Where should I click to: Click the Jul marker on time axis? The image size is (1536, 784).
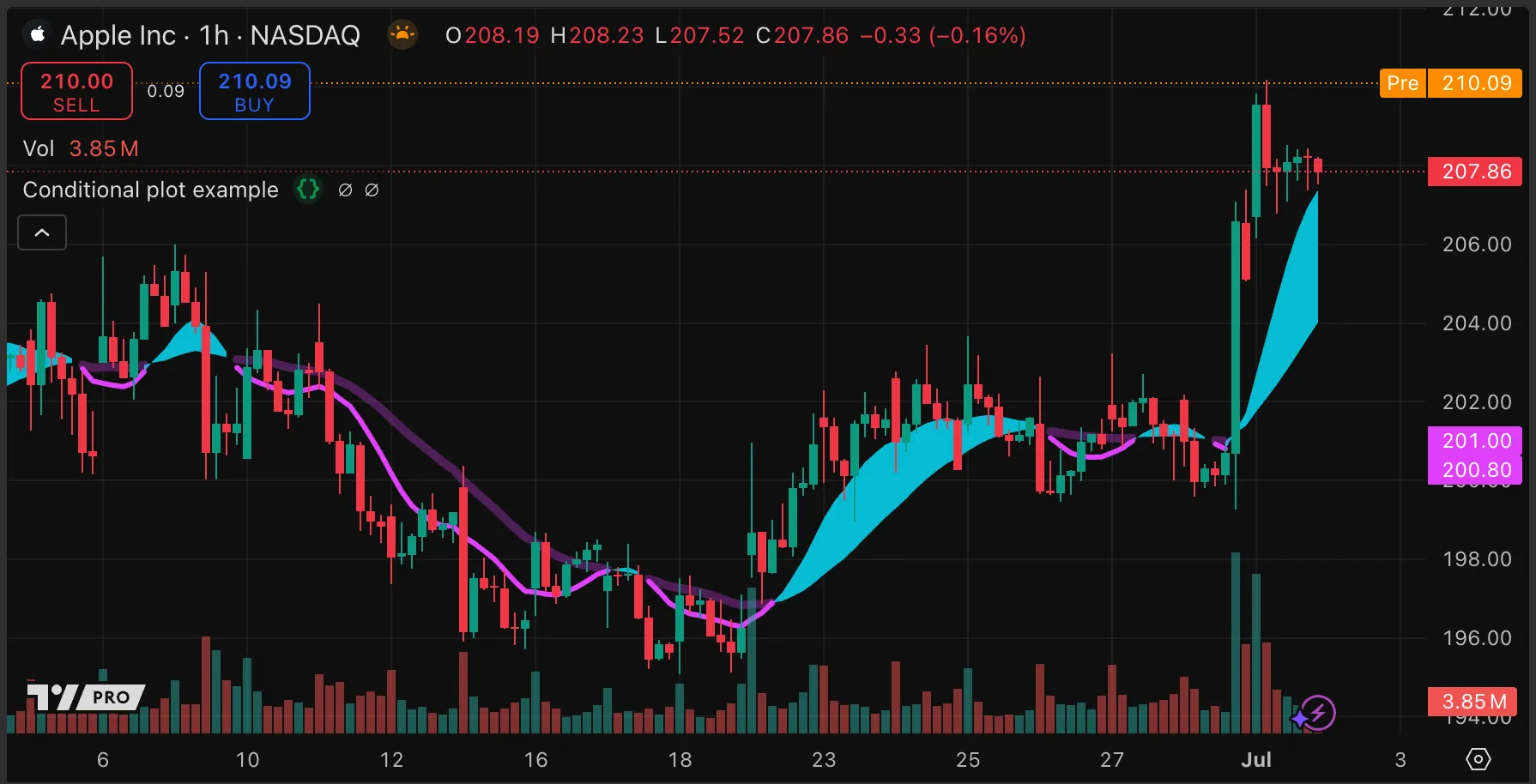pos(1256,759)
